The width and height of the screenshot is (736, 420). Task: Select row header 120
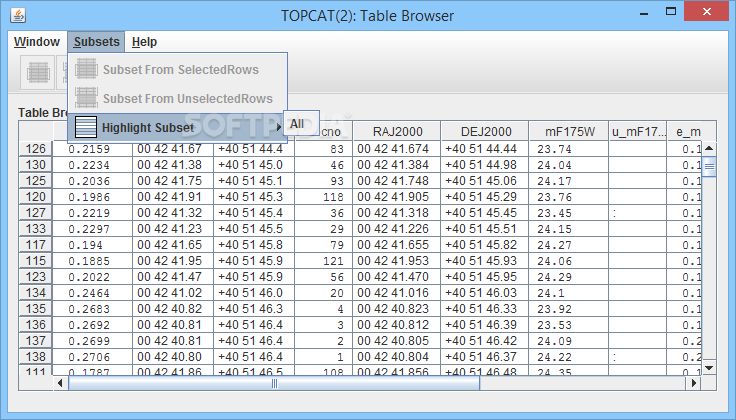[x=36, y=197]
